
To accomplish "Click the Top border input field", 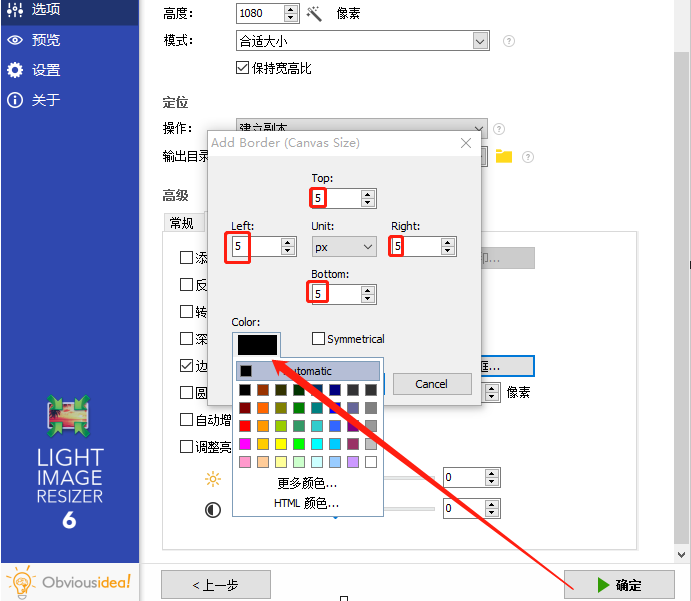I will (337, 198).
